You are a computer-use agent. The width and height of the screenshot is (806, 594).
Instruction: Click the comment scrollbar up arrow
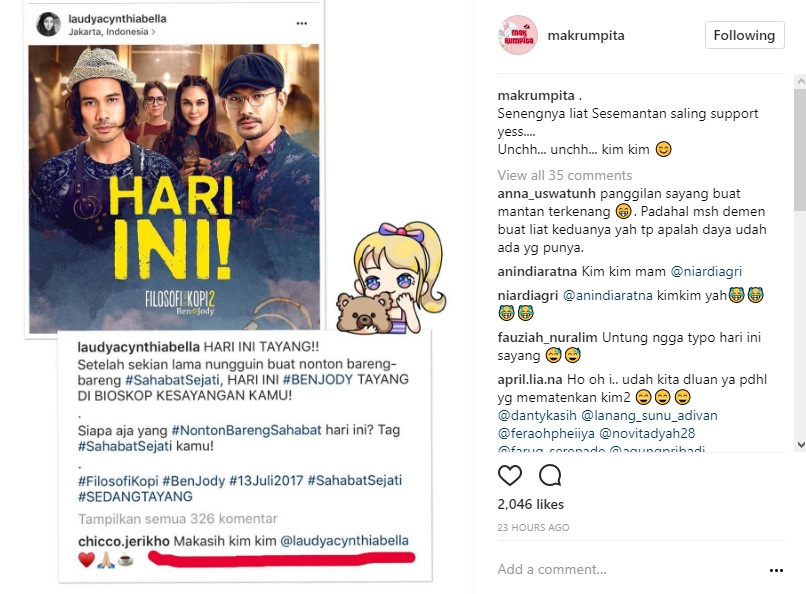pos(800,81)
